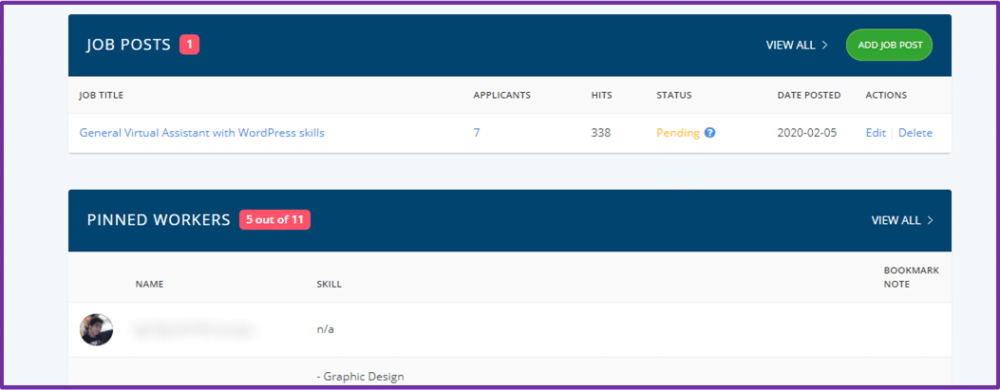The height and width of the screenshot is (390, 1000).
Task: Edit the WordPress skills job post
Action: [876, 133]
